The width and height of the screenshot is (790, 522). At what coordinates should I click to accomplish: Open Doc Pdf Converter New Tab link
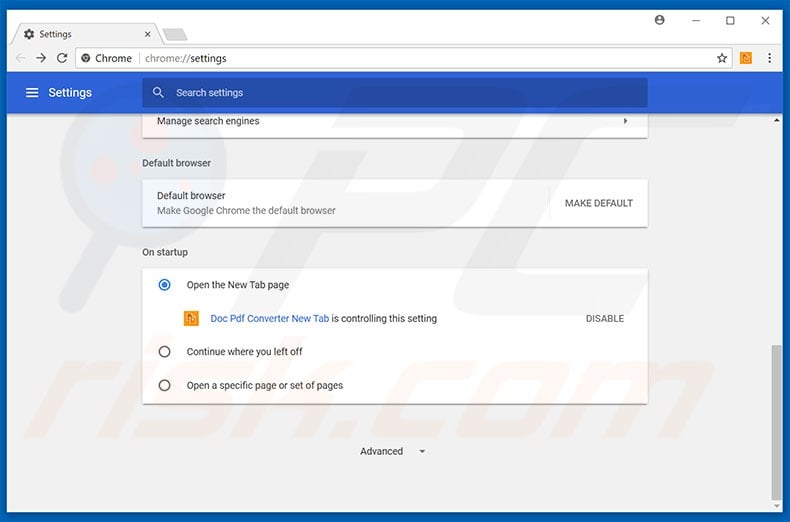click(x=270, y=318)
